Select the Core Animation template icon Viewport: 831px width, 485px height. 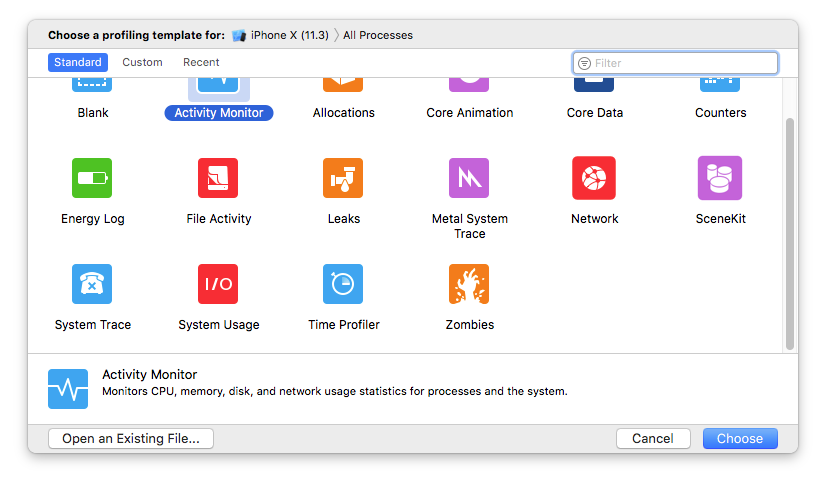click(469, 85)
